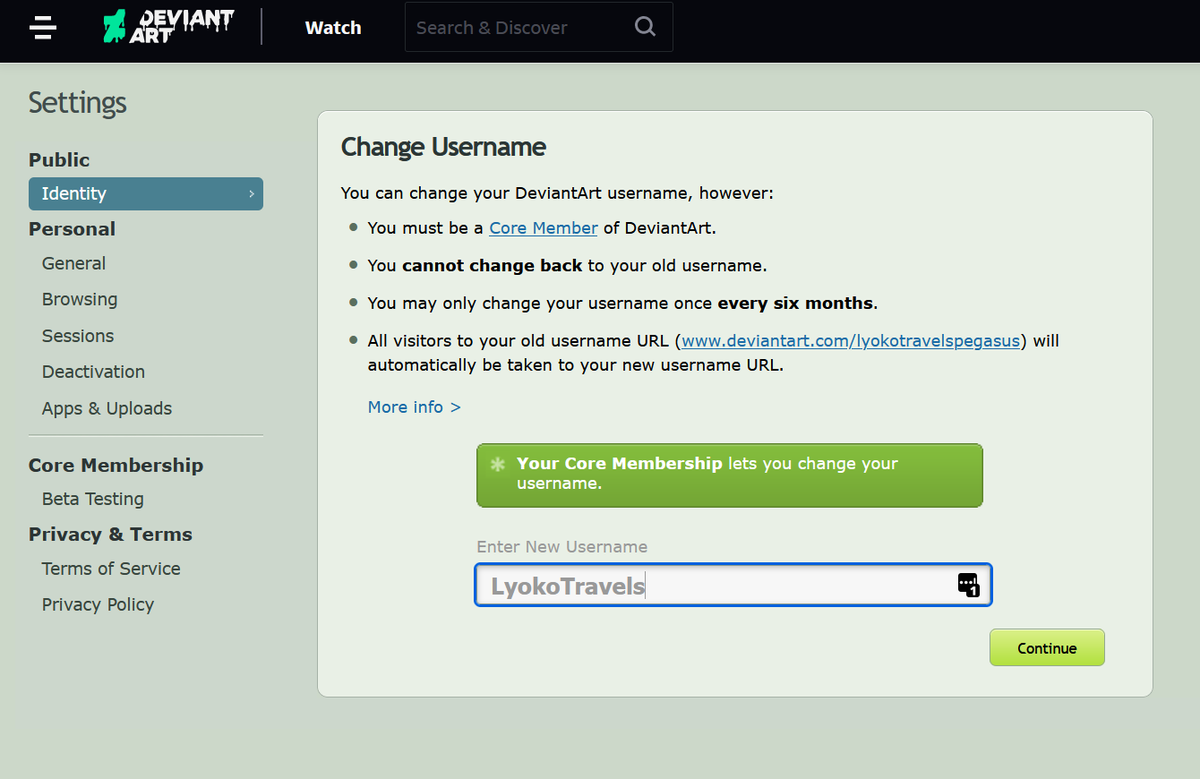Click the Personal section heading
The height and width of the screenshot is (779, 1200).
click(x=72, y=229)
